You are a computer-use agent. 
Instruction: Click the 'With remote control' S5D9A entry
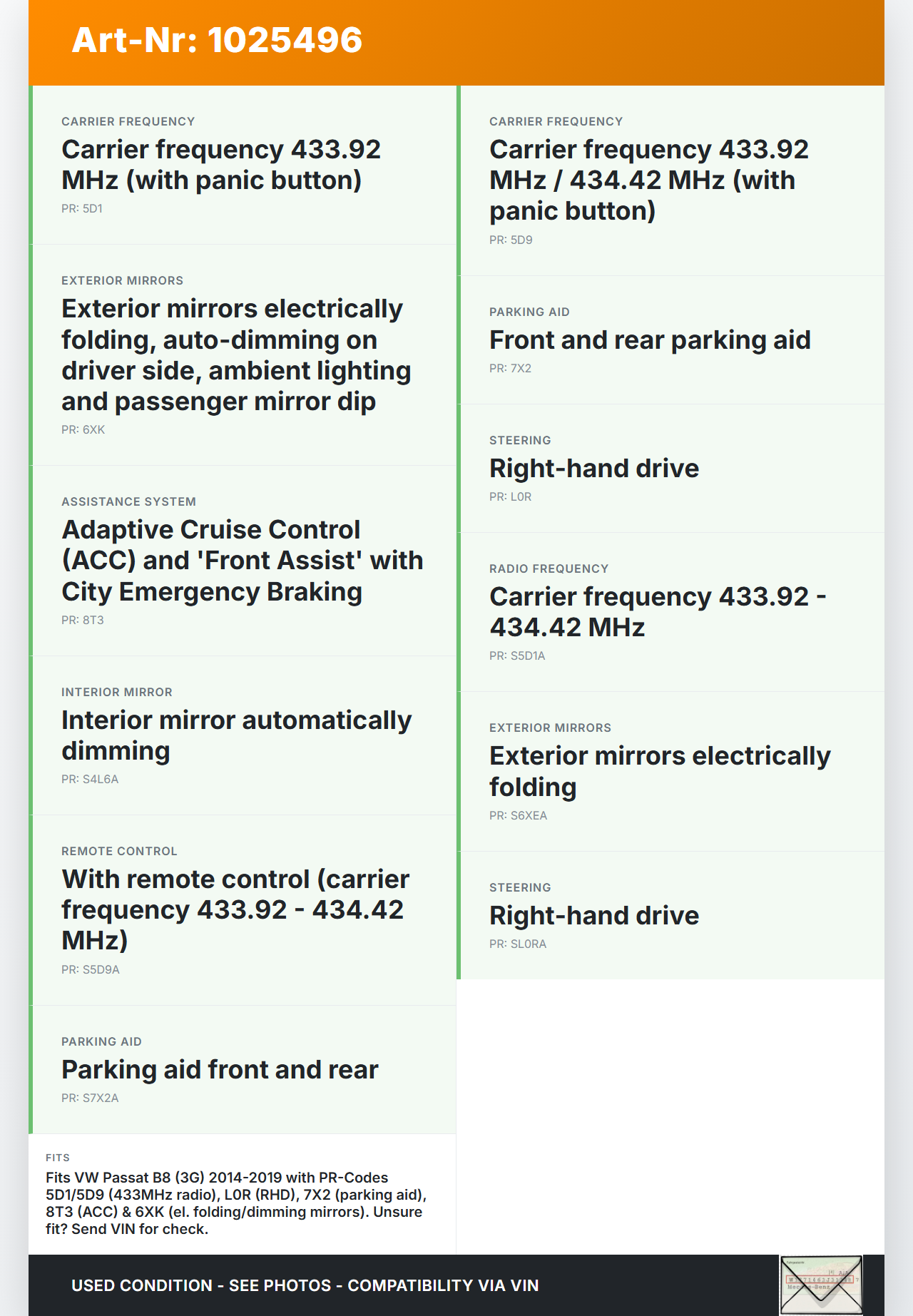235,909
